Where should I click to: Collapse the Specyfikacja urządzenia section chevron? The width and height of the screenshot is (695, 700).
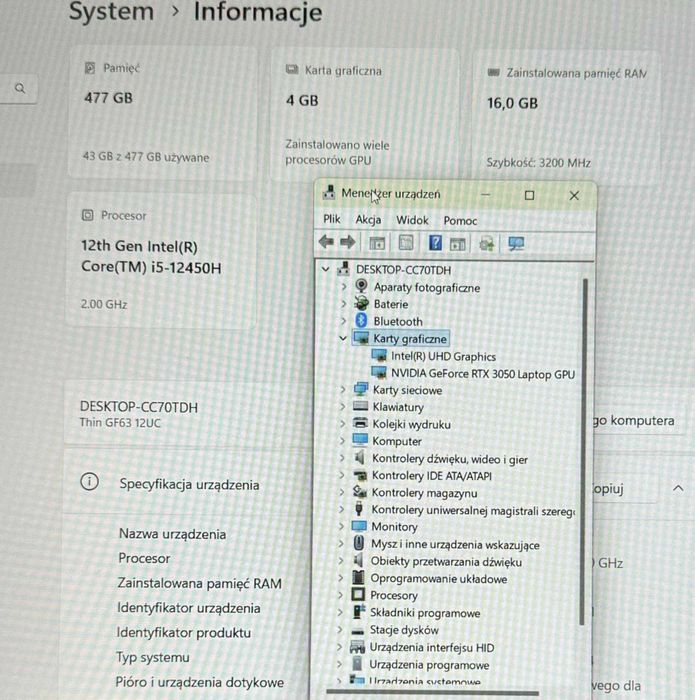pos(678,488)
